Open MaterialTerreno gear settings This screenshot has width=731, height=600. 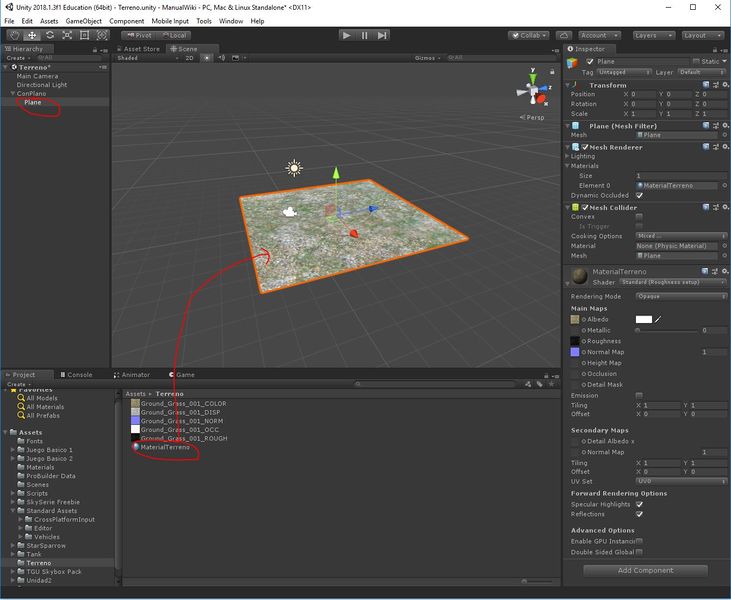tap(725, 271)
